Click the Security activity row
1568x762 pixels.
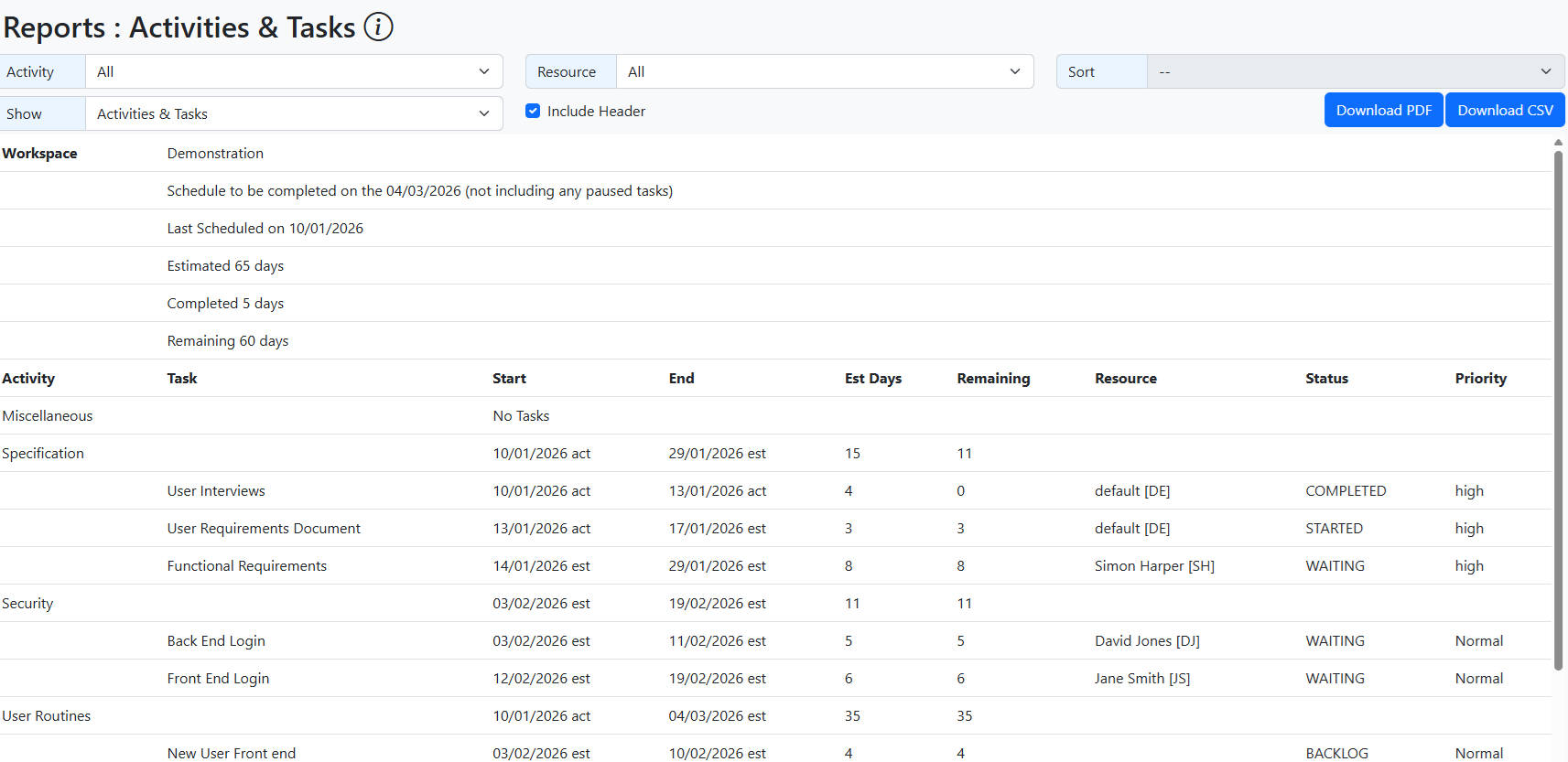coord(27,604)
